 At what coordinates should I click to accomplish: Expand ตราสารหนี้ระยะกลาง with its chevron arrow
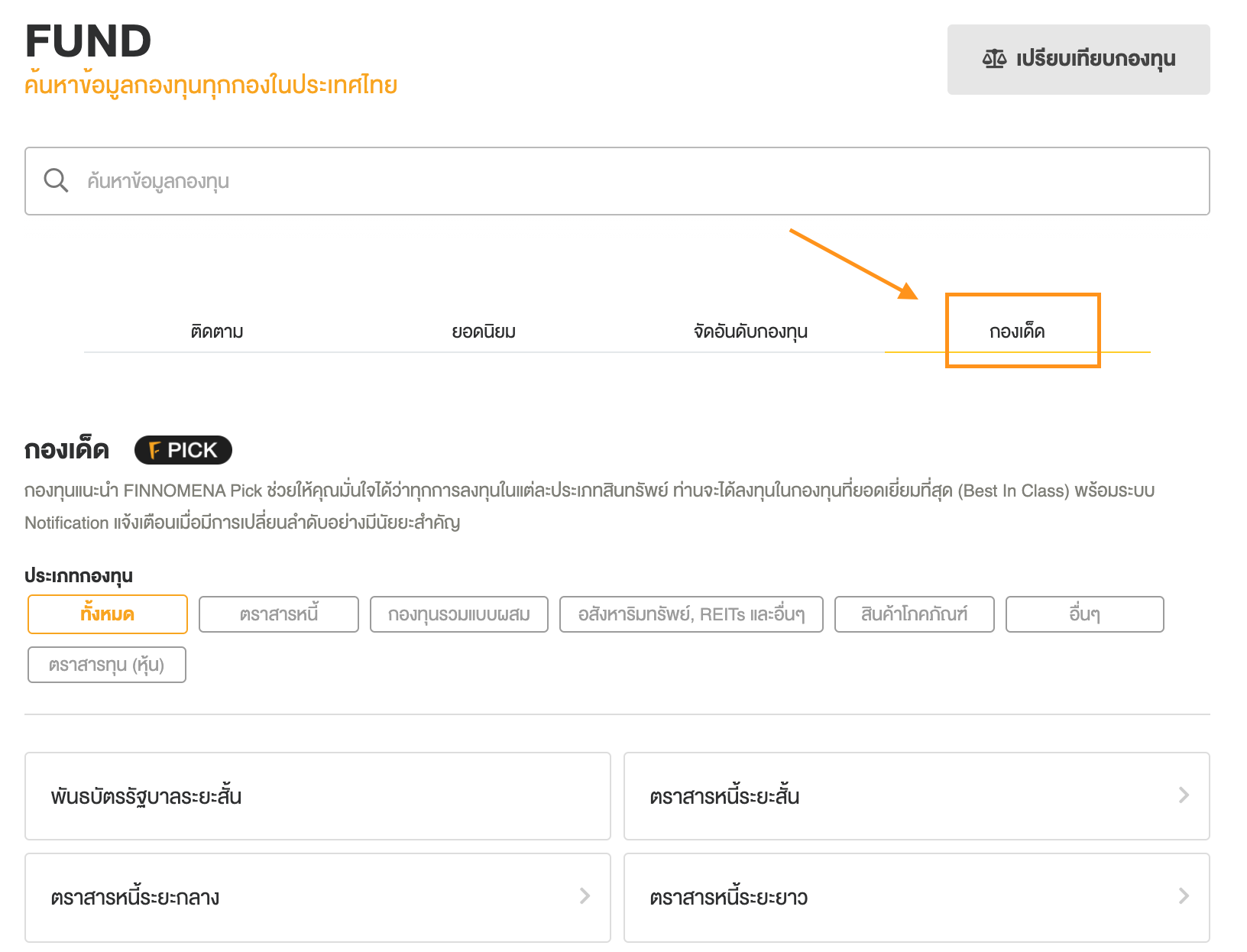point(585,896)
